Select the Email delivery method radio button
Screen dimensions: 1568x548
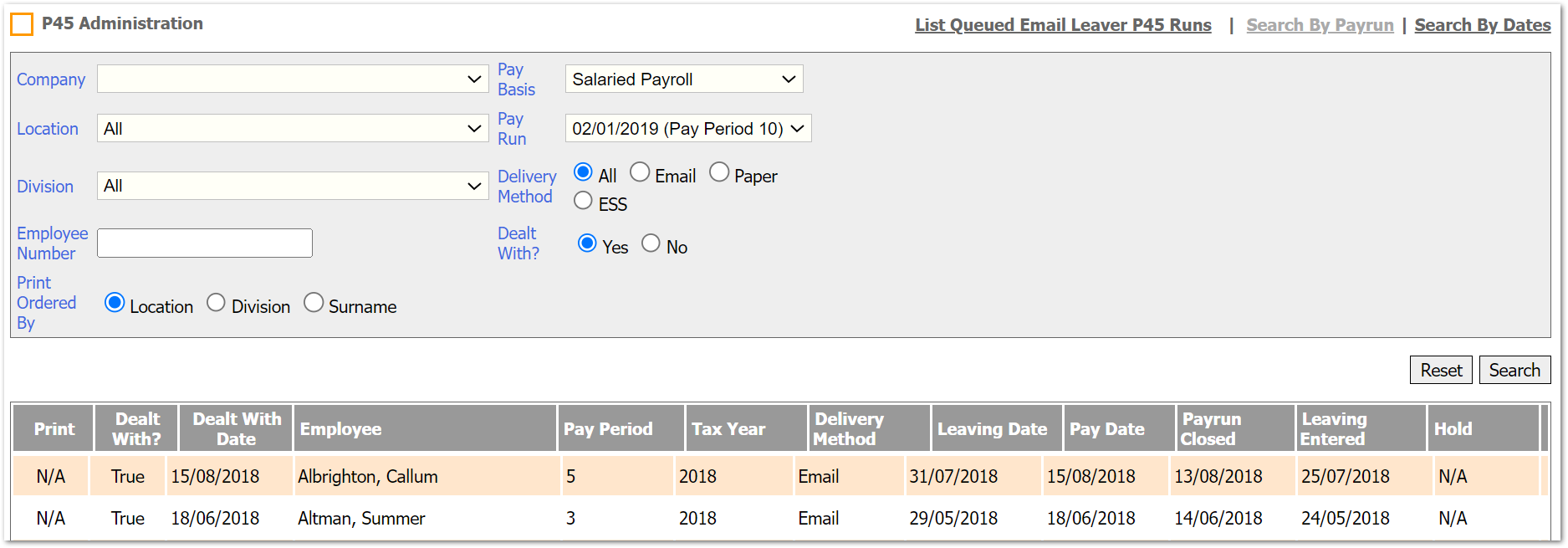640,172
